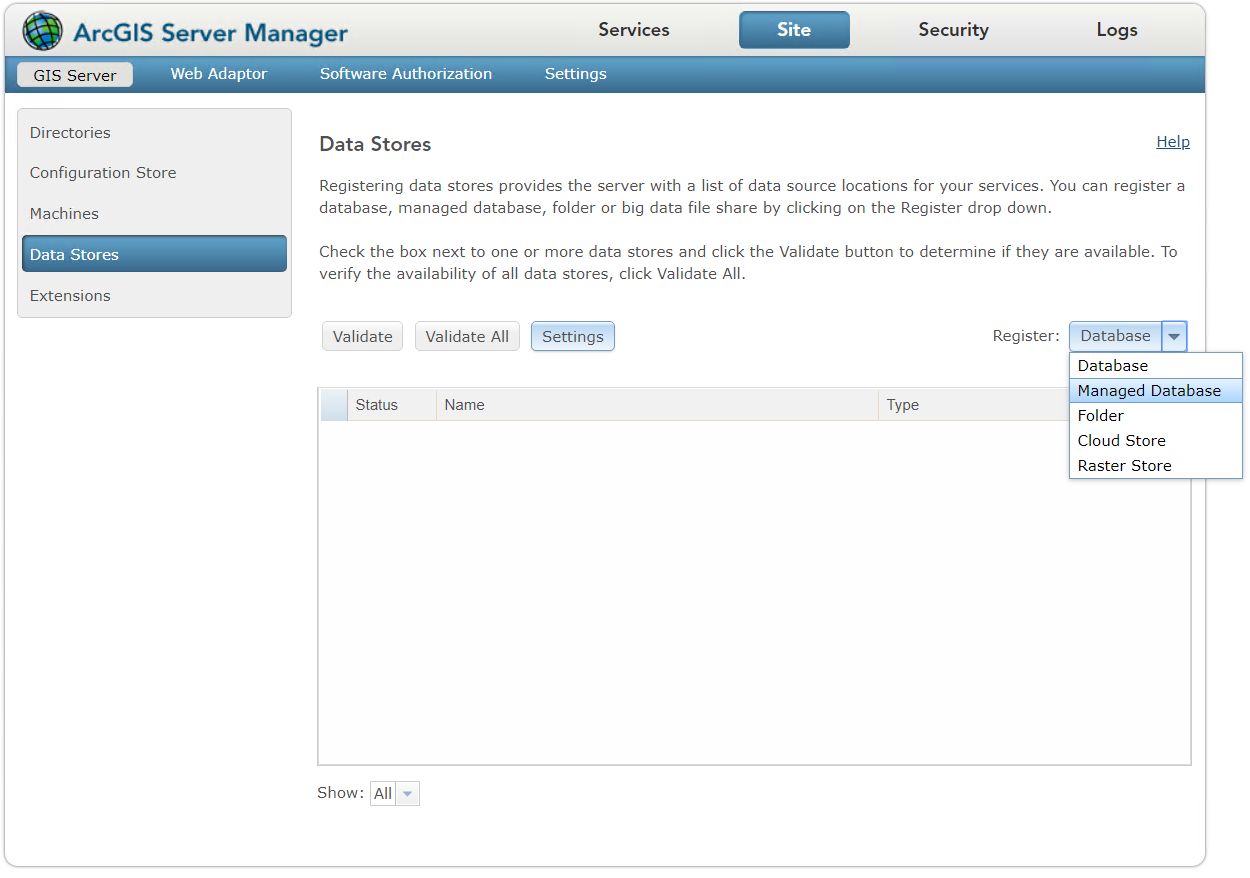This screenshot has height=878, width=1250.
Task: Open the Register dropdown arrow
Action: click(1174, 337)
